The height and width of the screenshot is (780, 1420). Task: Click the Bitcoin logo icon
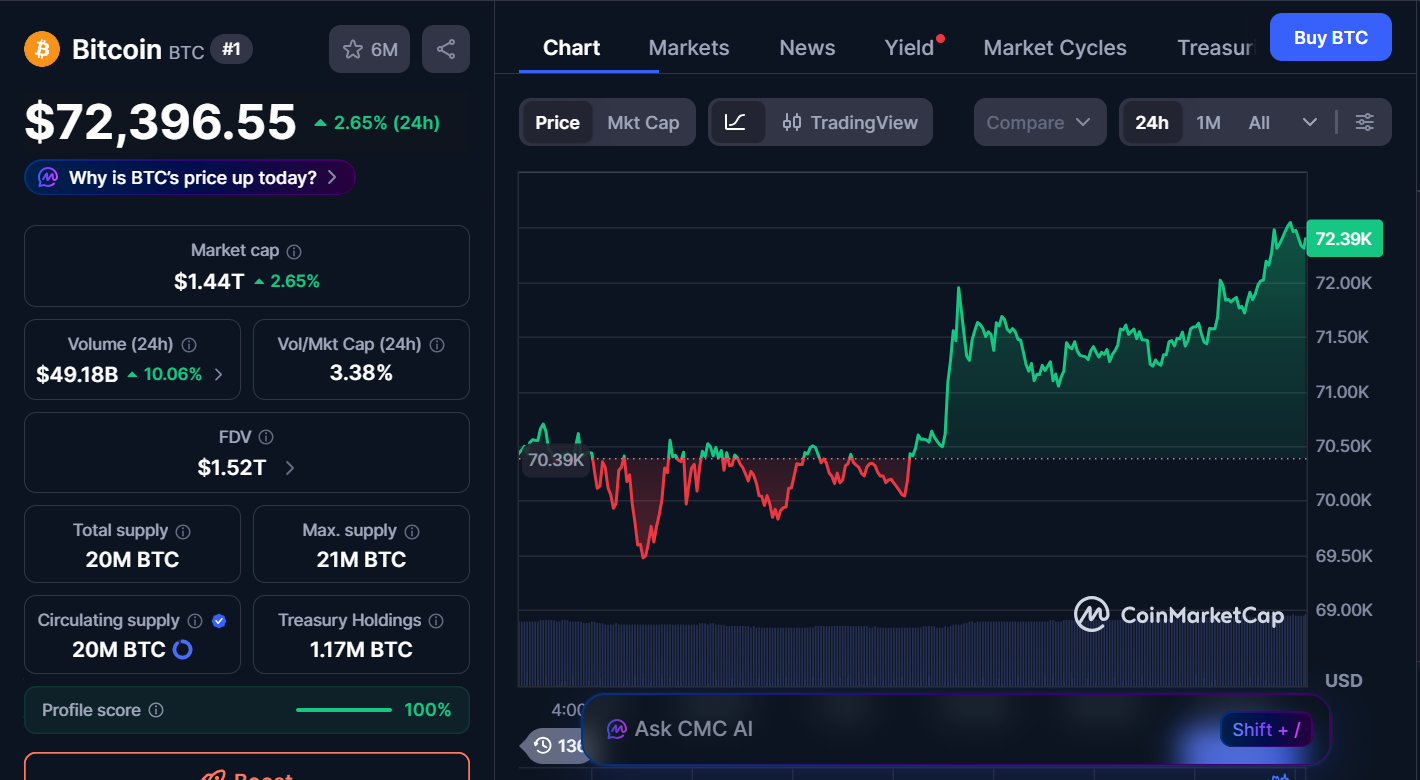click(42, 49)
